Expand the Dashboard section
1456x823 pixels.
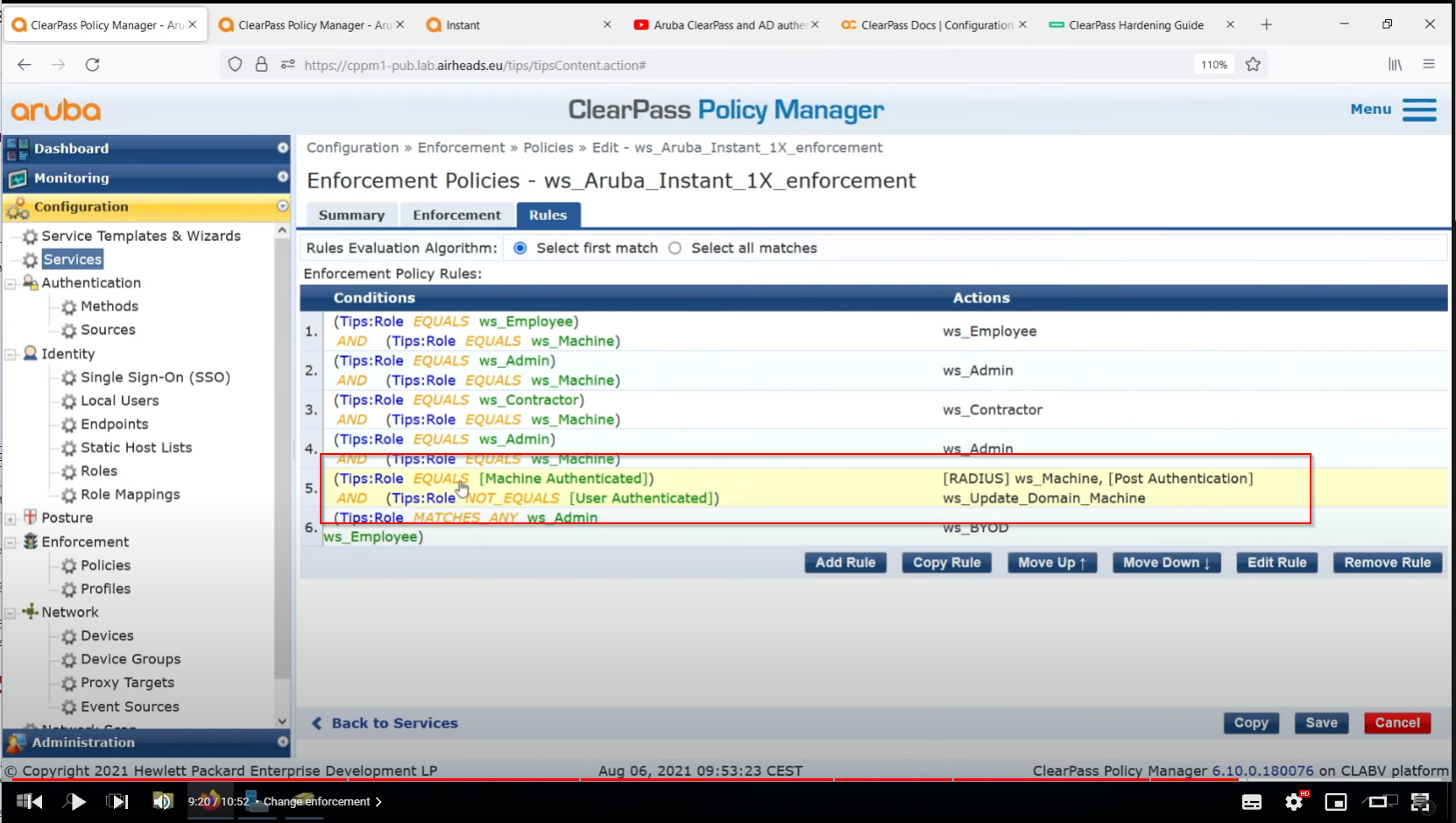tap(282, 148)
